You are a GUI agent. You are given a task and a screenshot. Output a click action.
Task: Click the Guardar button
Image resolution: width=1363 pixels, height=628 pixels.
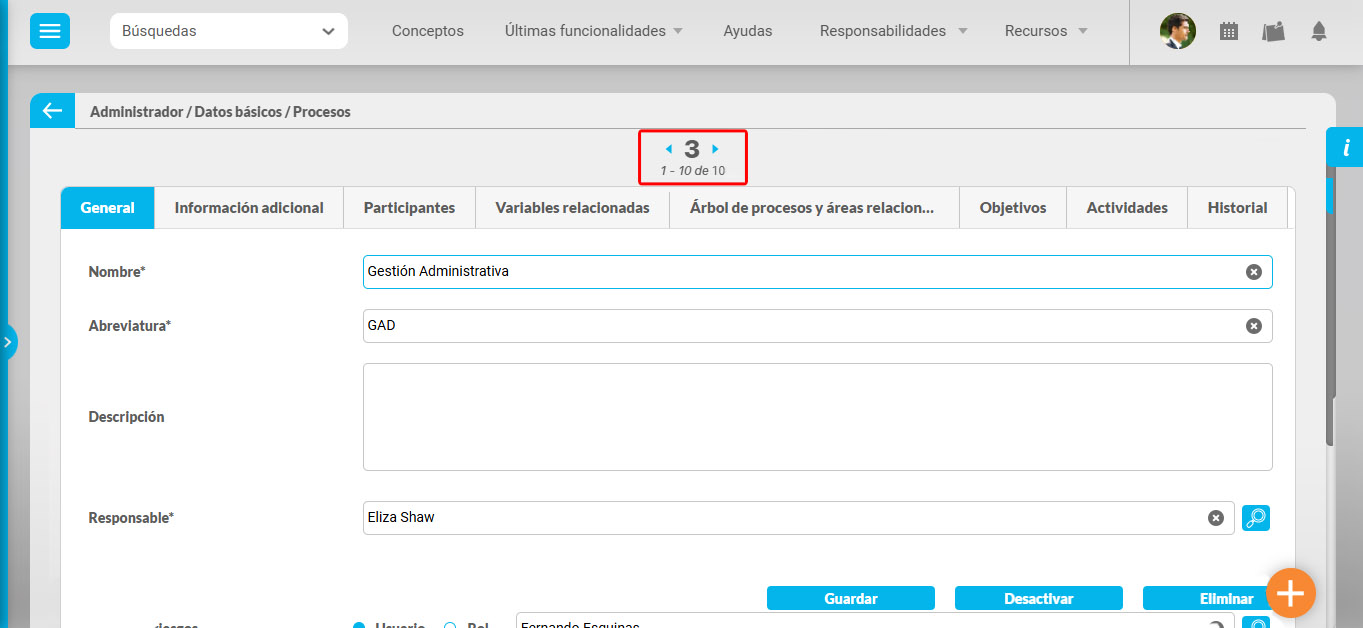coord(850,598)
